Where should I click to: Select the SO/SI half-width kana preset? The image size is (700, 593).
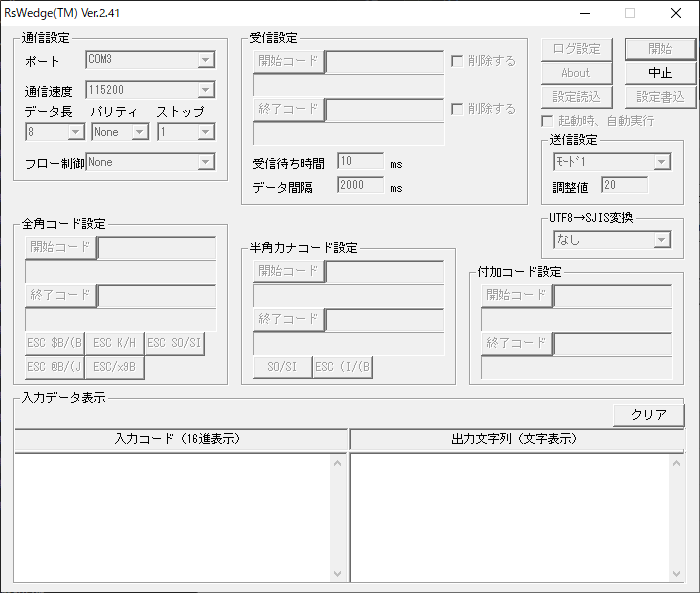click(283, 367)
